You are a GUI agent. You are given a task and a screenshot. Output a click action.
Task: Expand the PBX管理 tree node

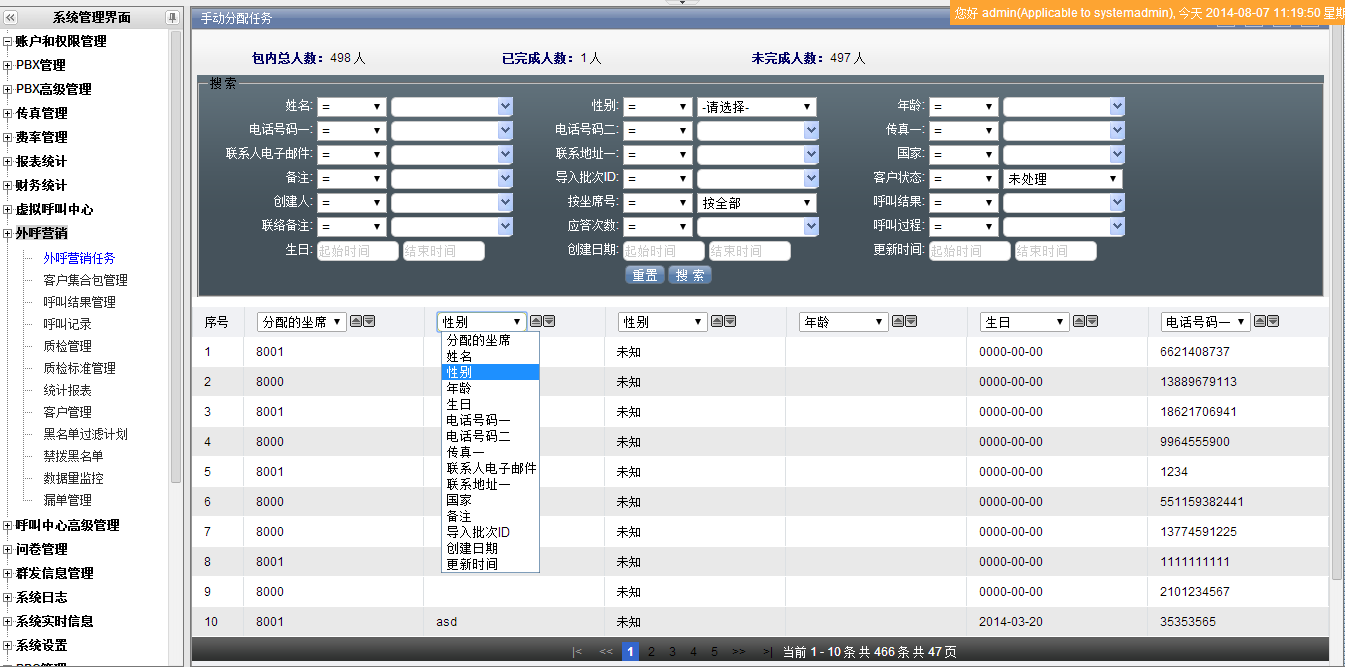(x=8, y=66)
